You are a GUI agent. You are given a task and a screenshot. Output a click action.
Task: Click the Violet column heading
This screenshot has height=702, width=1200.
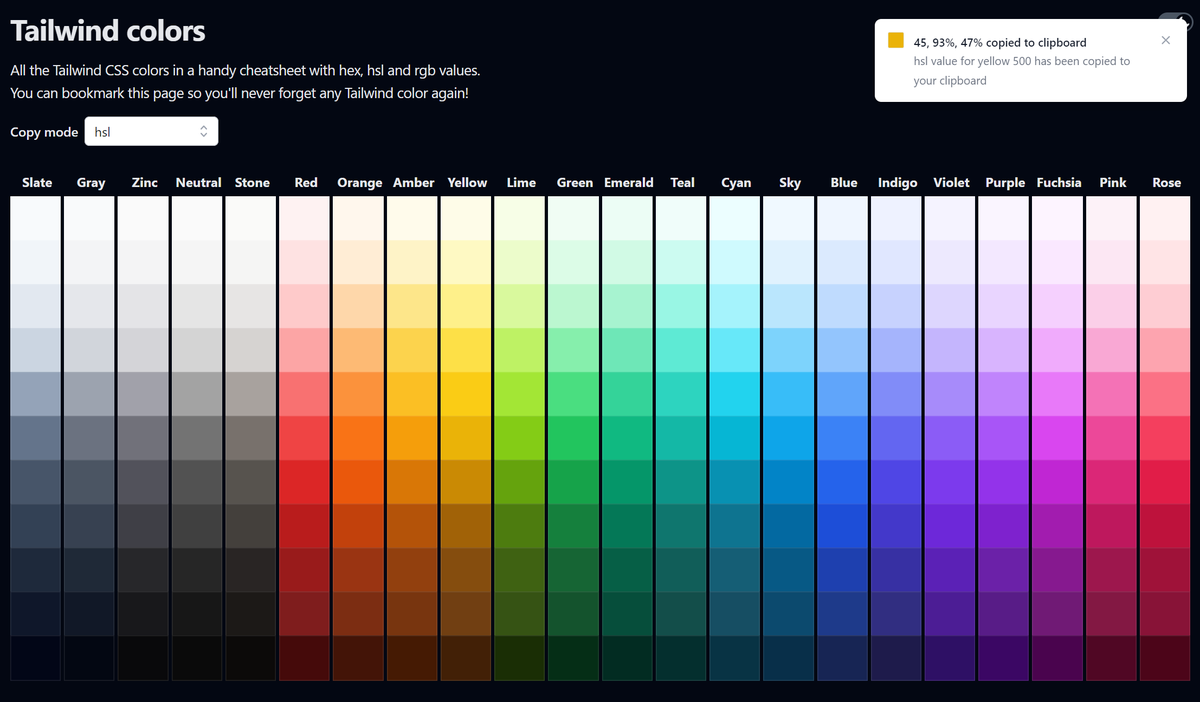951,183
